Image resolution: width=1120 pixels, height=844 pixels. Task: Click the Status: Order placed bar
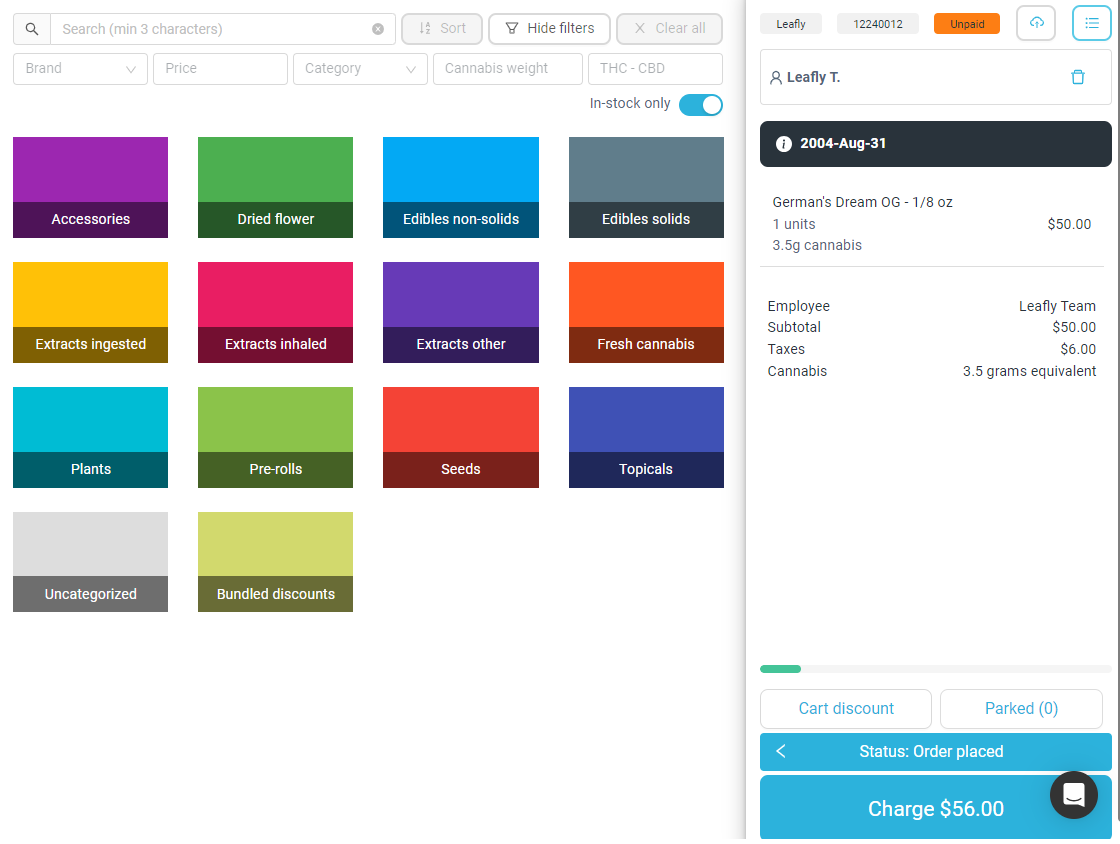(x=936, y=751)
